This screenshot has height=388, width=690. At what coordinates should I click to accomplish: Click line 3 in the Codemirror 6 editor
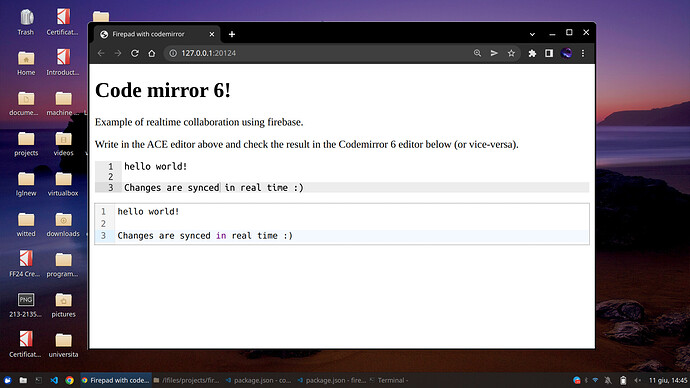click(352, 236)
